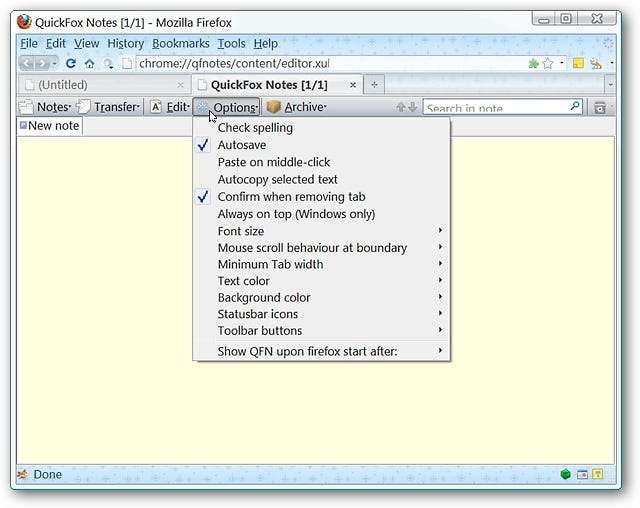Close the QuickFox Notes tab
Viewport: 640px width, 508px height.
pyautogui.click(x=353, y=85)
